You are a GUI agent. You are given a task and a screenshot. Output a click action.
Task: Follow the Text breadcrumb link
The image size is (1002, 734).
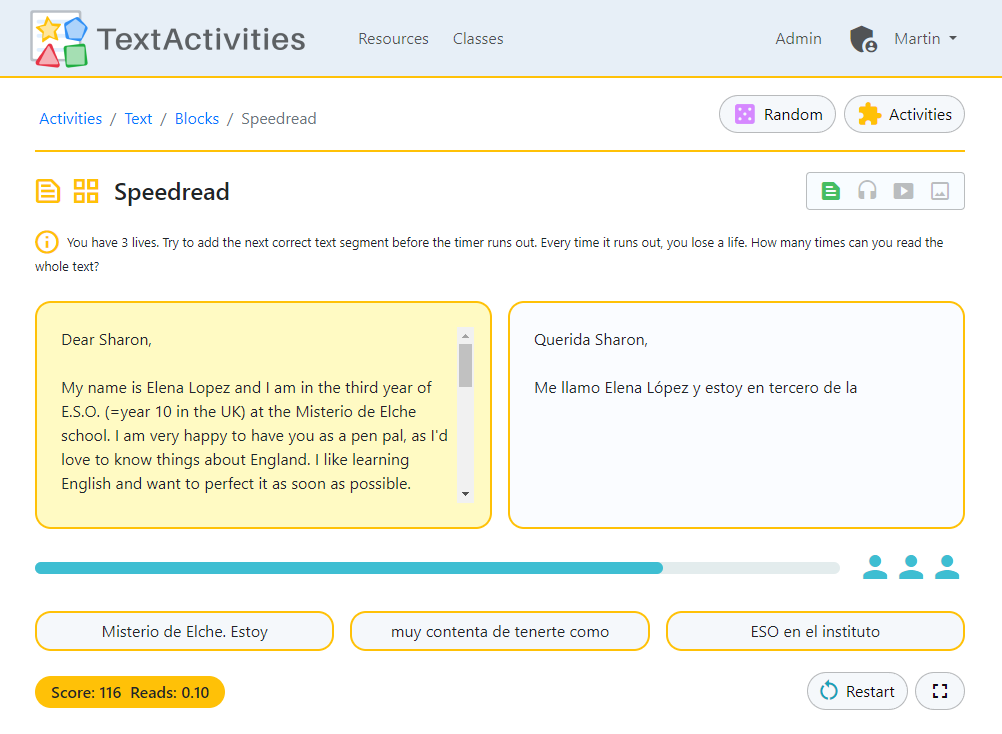pyautogui.click(x=138, y=119)
